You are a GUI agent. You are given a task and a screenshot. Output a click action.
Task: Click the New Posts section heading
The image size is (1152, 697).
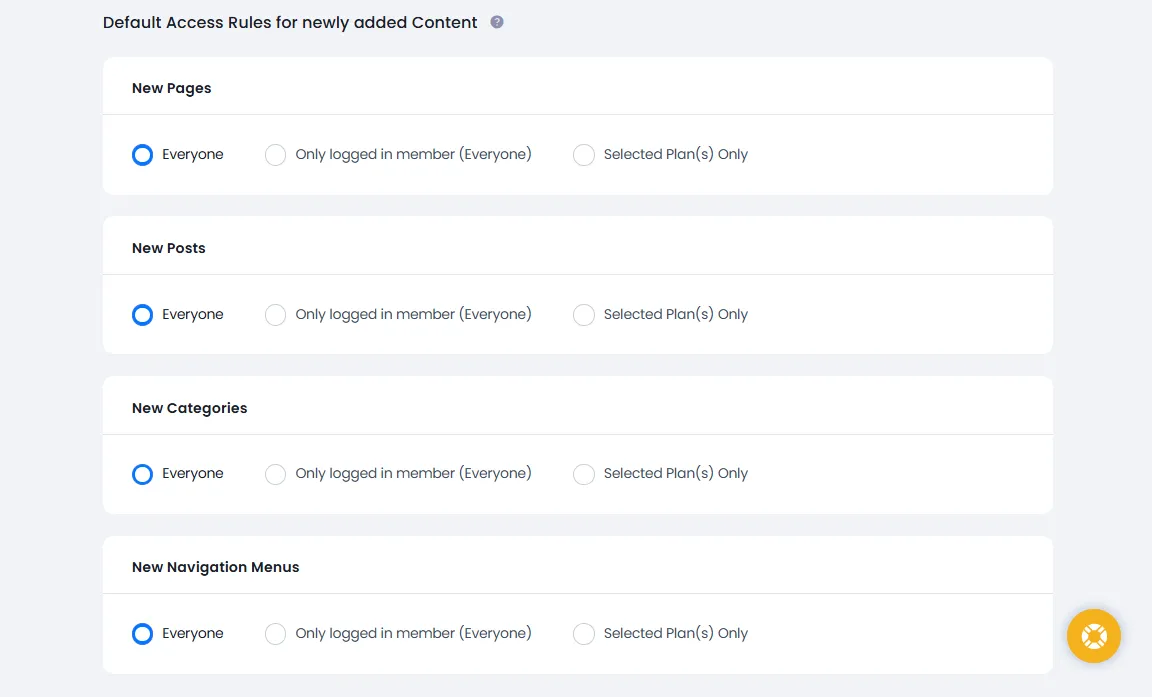point(169,248)
